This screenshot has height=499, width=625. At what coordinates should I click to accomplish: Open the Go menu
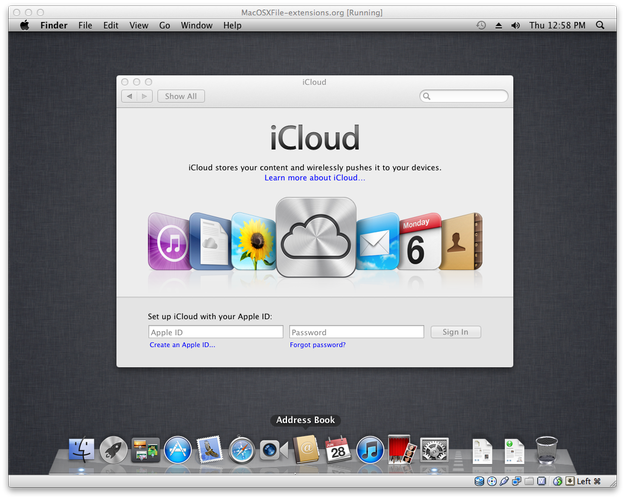165,25
